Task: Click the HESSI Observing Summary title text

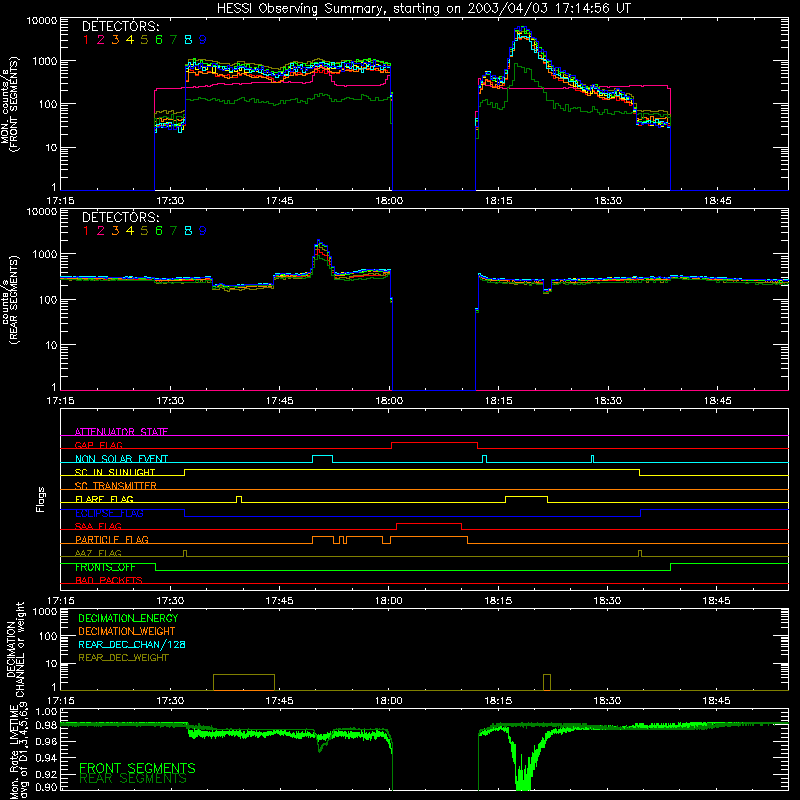Action: [423, 9]
